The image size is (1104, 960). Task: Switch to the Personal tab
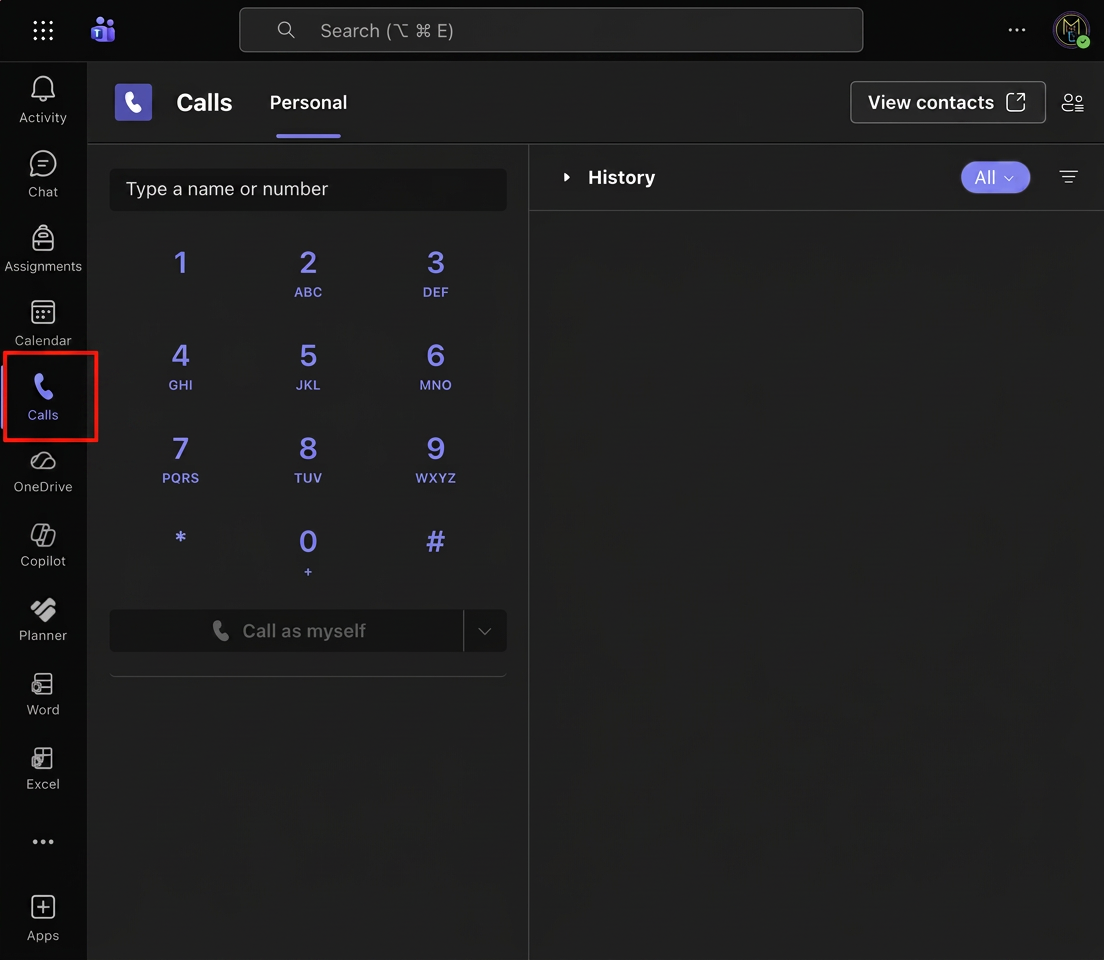point(308,103)
